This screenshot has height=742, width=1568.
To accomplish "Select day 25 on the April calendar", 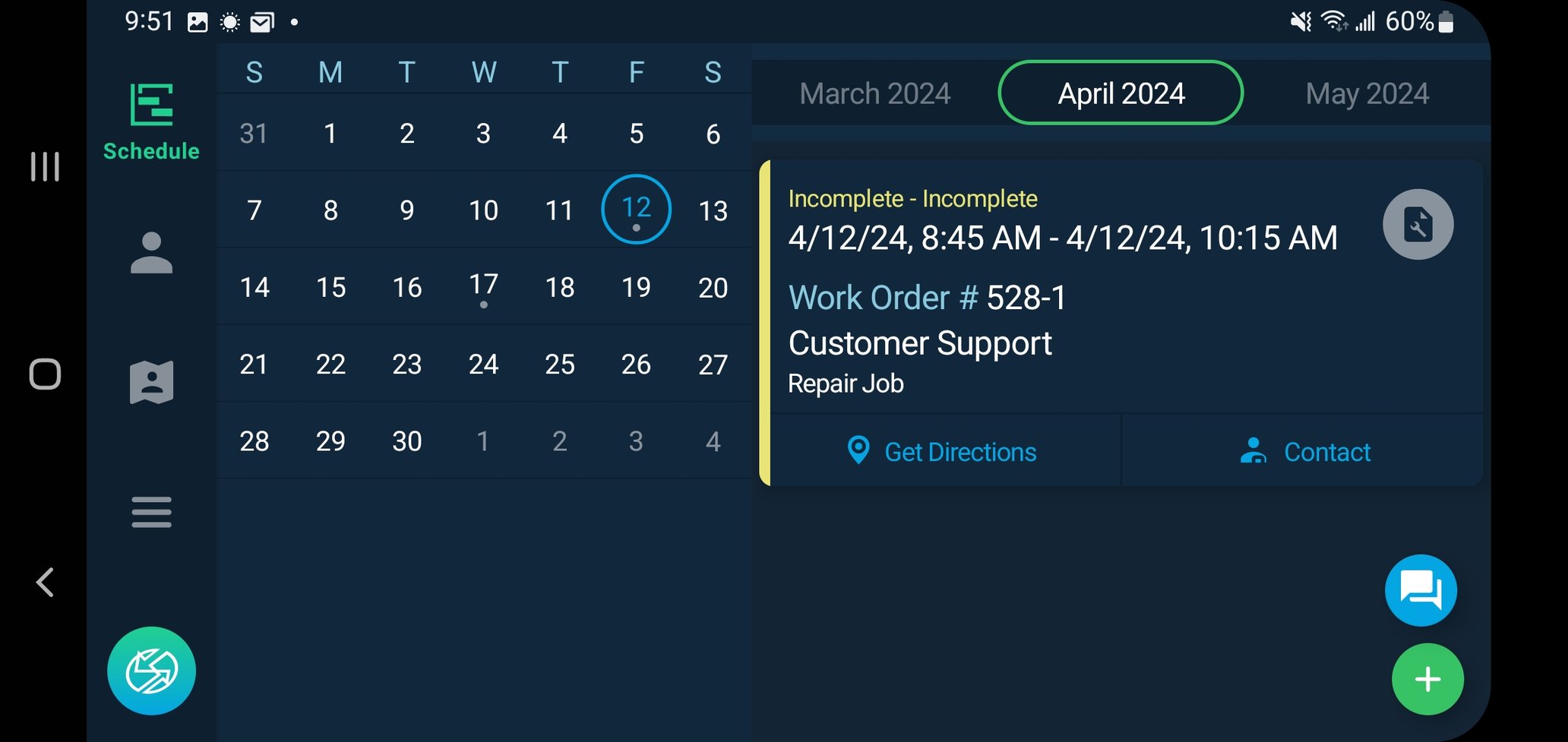I will [x=560, y=365].
